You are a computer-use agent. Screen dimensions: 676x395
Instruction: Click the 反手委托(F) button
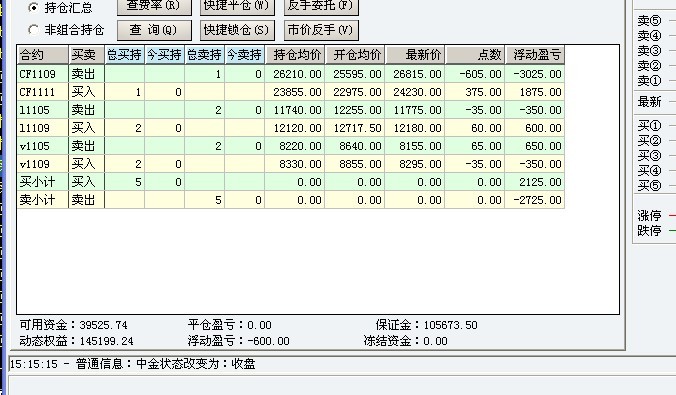click(x=321, y=6)
